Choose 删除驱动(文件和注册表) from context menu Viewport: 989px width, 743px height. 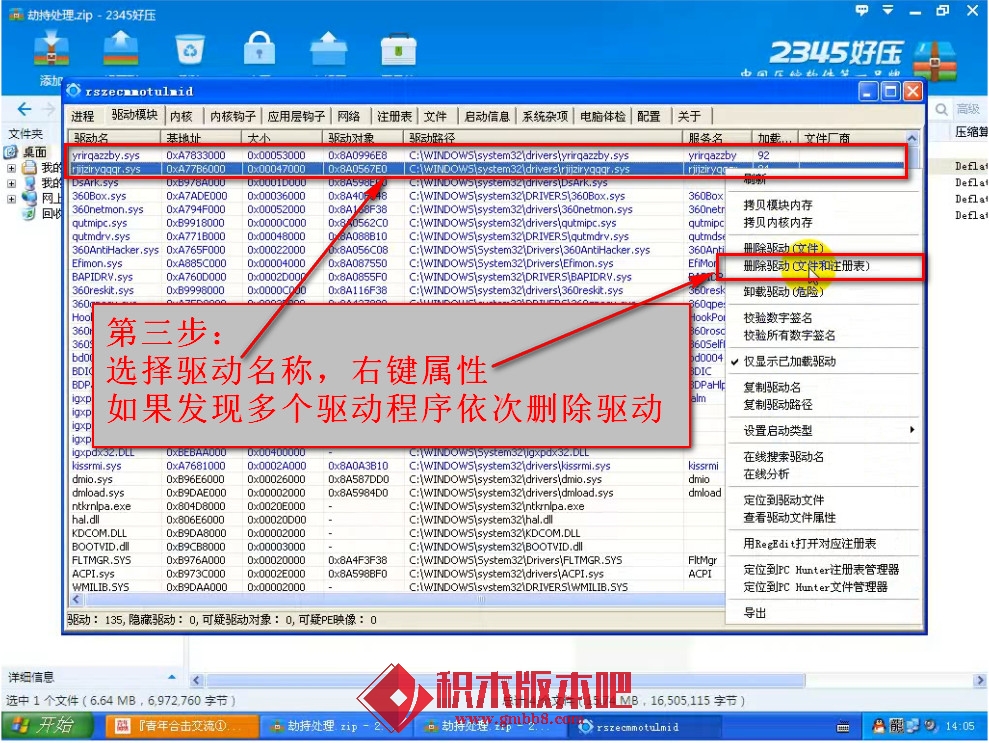click(807, 266)
